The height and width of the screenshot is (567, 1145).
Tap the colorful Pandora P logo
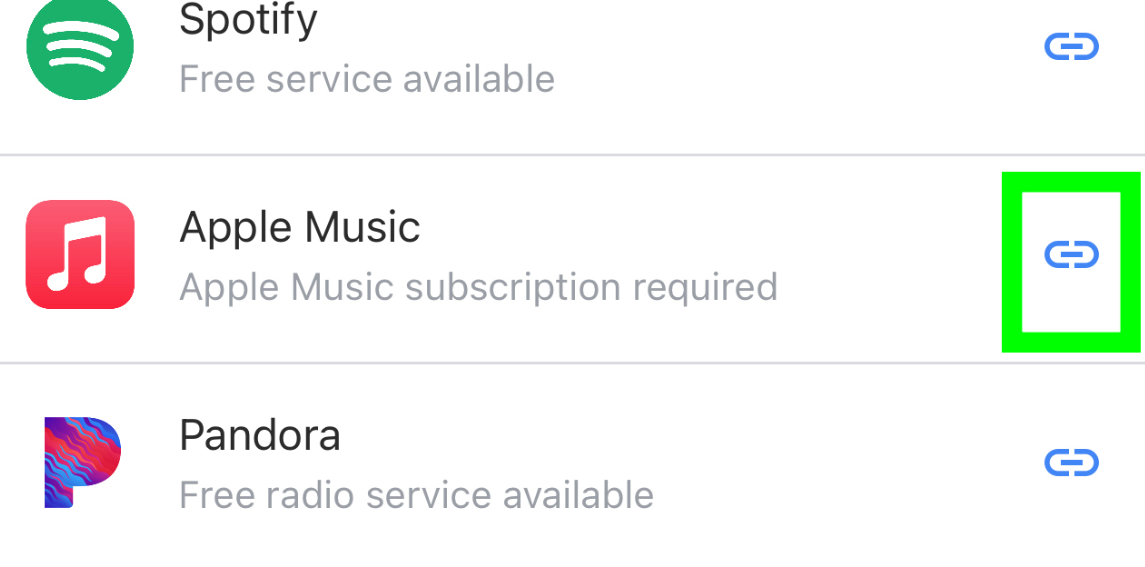pyautogui.click(x=82, y=463)
